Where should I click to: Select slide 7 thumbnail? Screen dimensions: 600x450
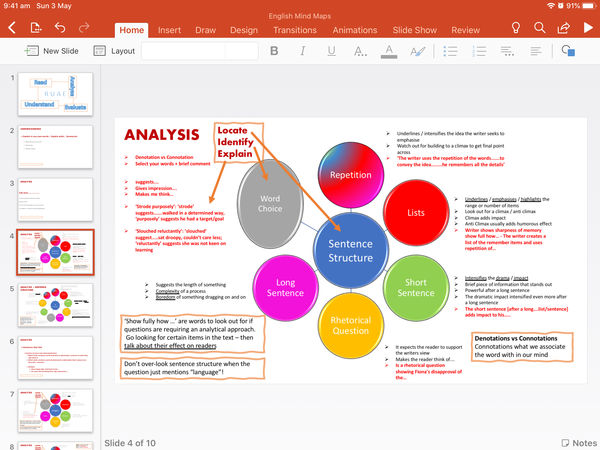55,411
